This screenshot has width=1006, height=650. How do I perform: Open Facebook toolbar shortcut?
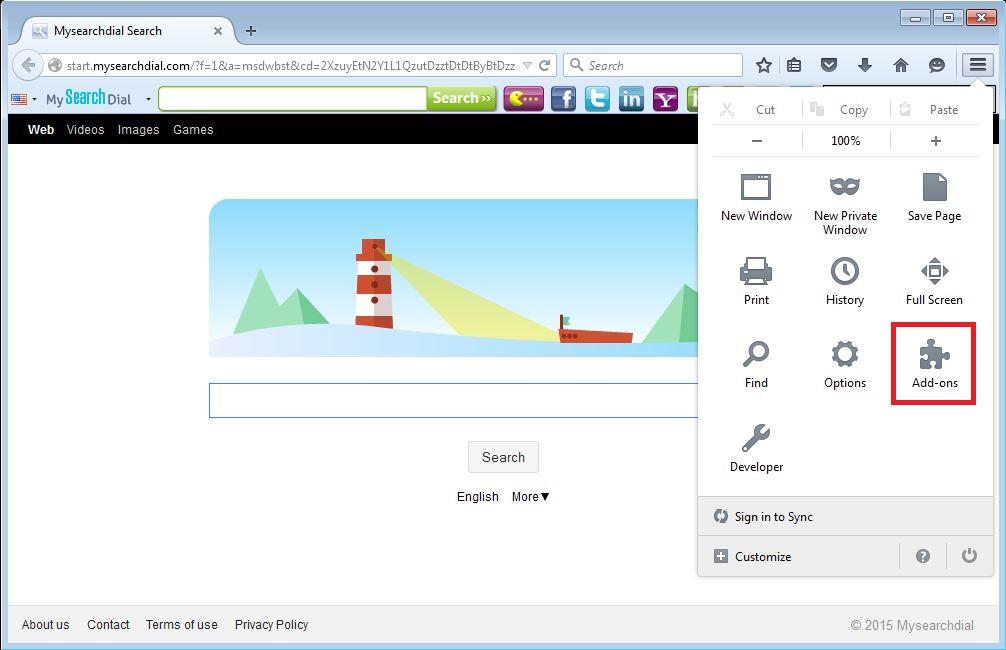click(563, 99)
